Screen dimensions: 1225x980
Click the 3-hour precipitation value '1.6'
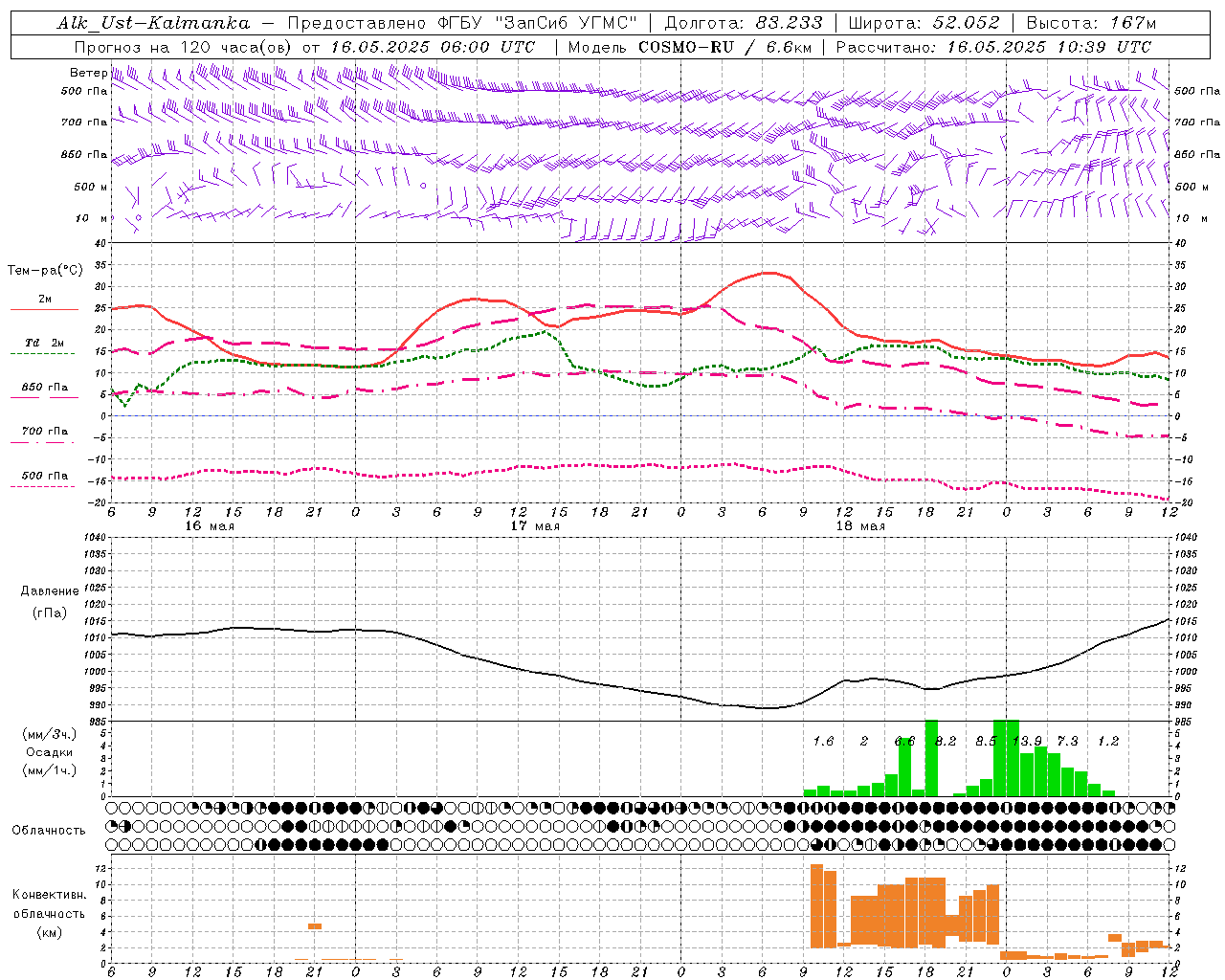click(823, 741)
